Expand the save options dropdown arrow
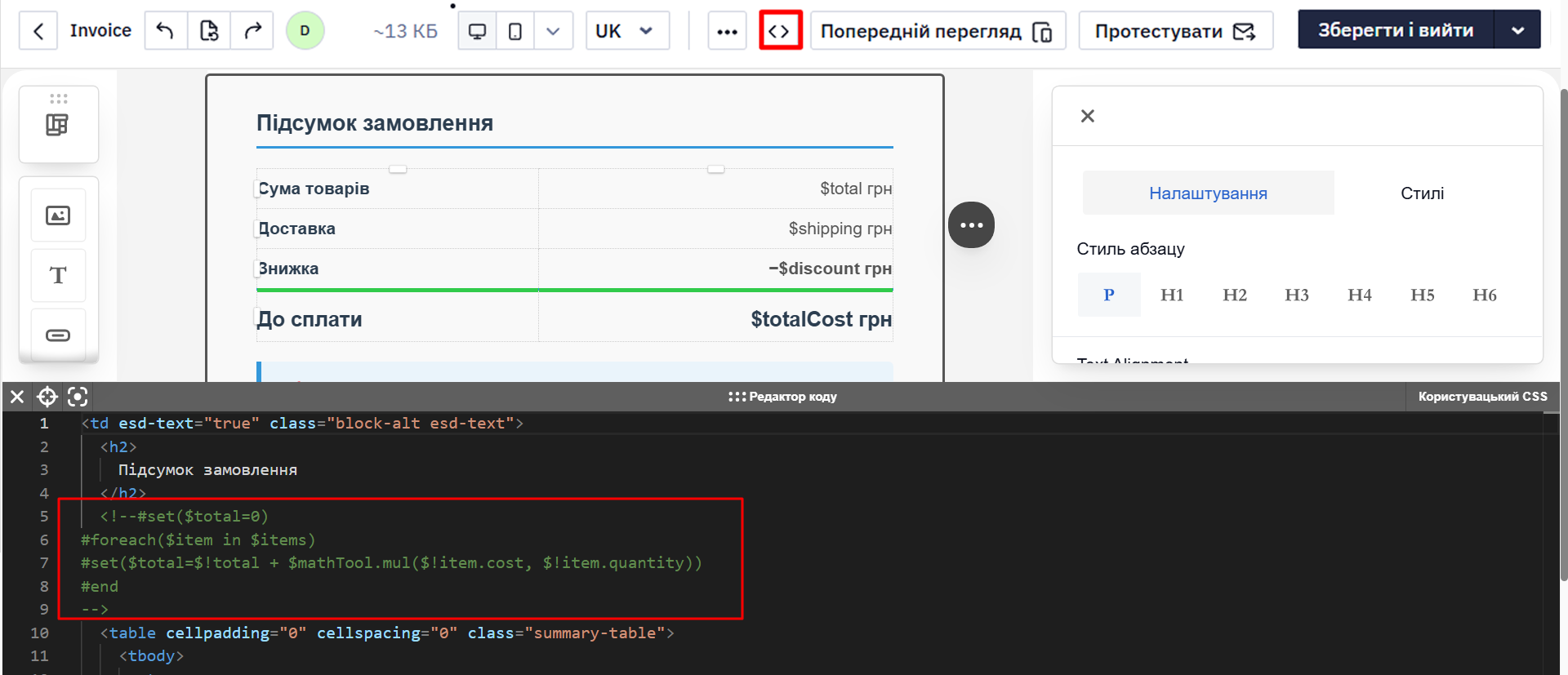The height and width of the screenshot is (675, 1568). click(x=1517, y=30)
